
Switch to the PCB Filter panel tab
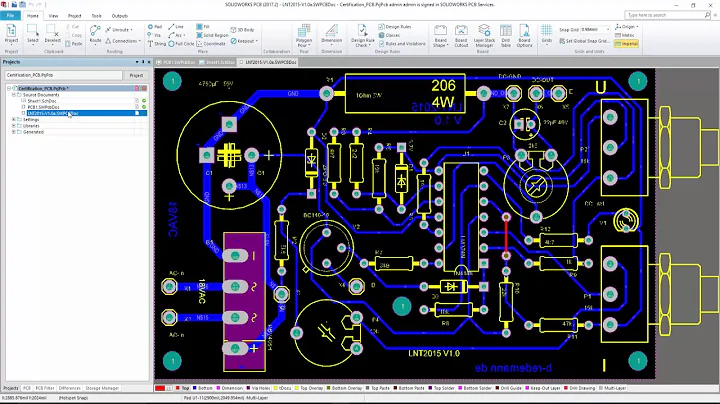tap(45, 388)
